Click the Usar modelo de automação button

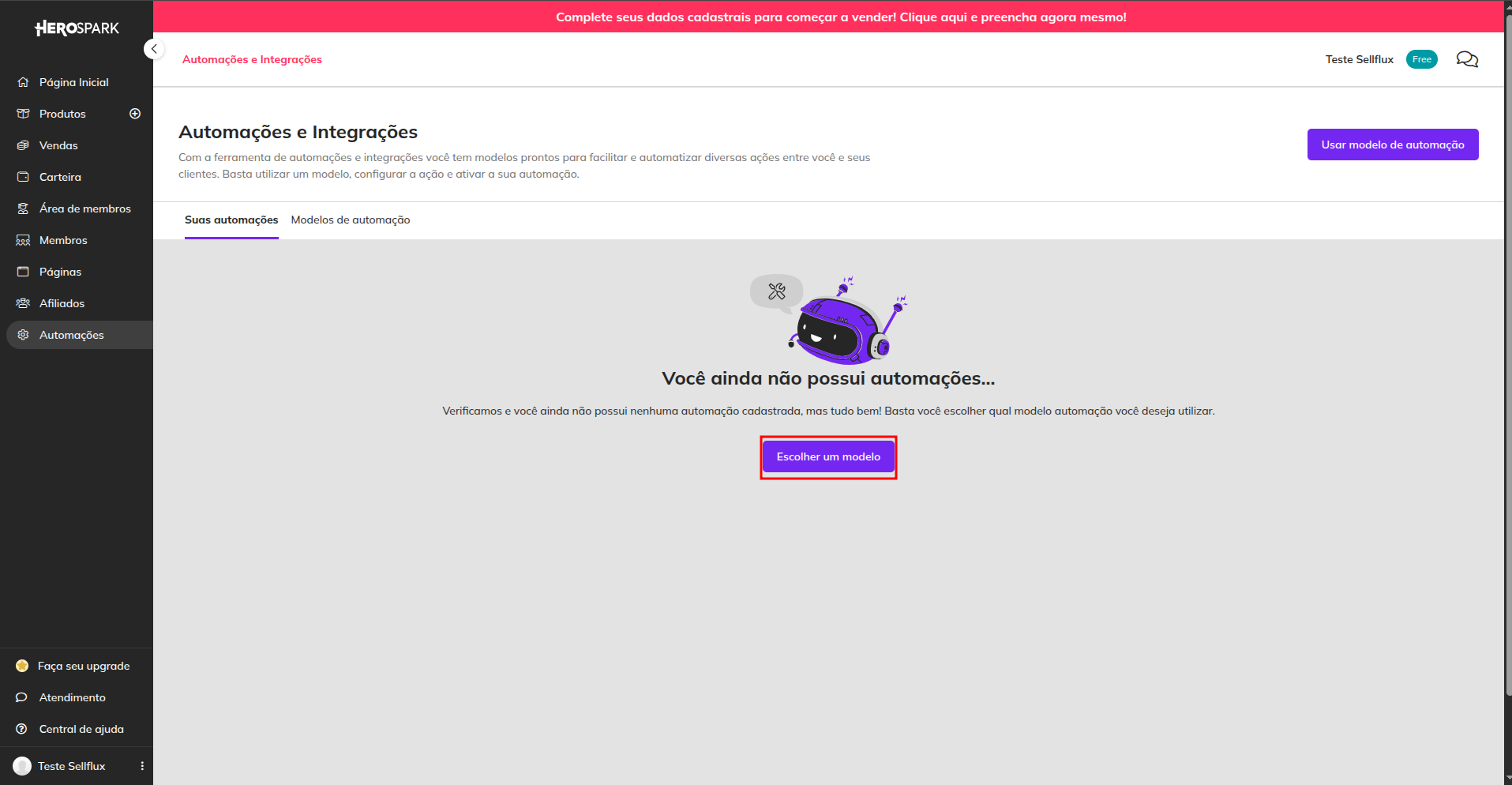[x=1393, y=145]
